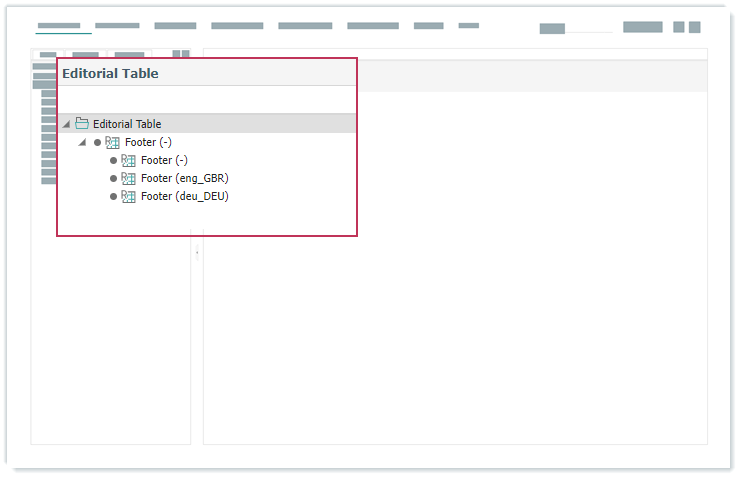Click status dot of Footer (deu_DEU)
740x478 pixels.
pos(113,197)
